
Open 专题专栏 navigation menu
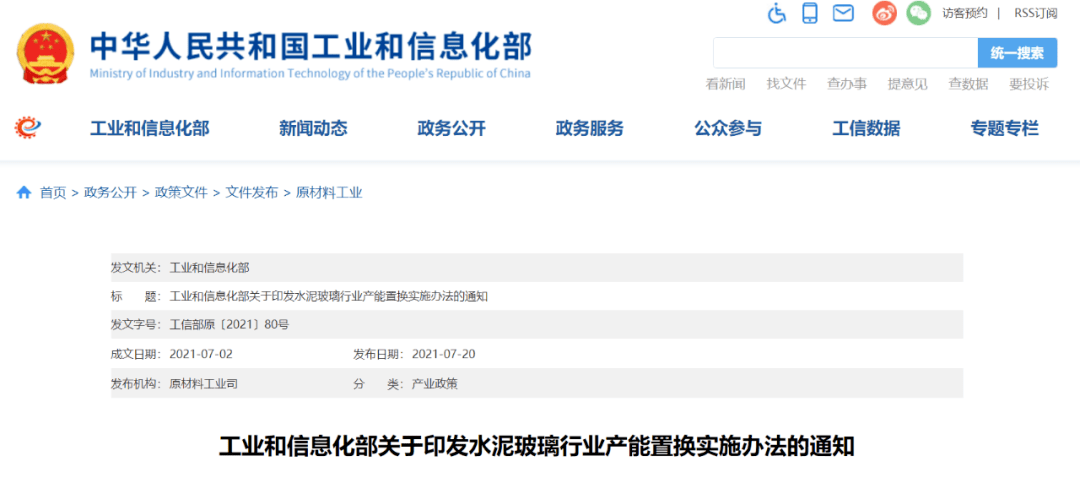coord(1004,128)
